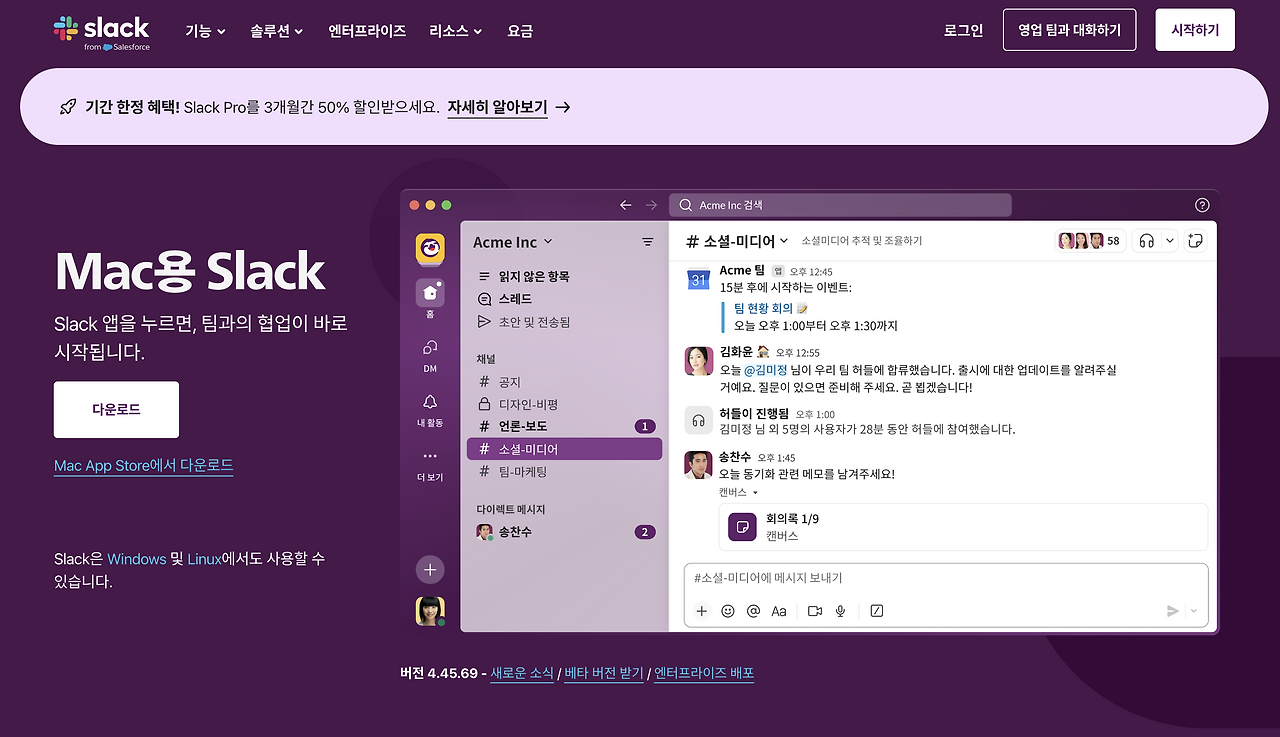Record audio with the microphone icon
1280x737 pixels.
[x=840, y=610]
